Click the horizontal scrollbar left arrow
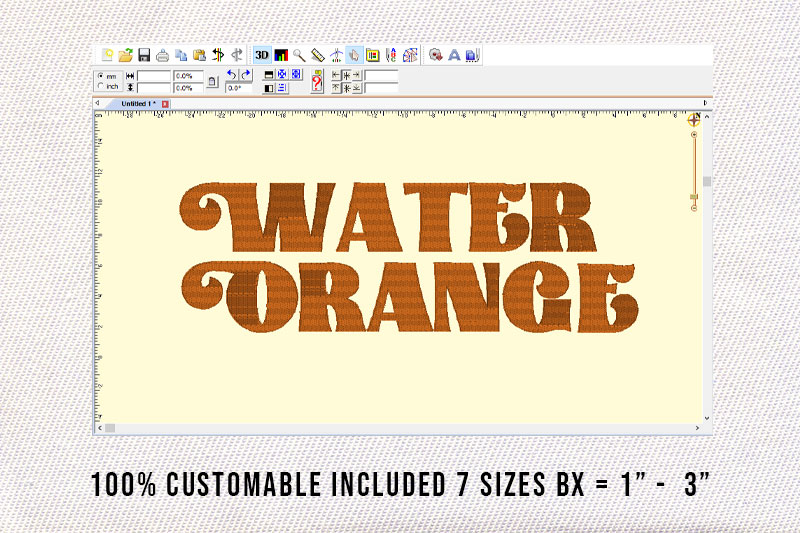Viewport: 800px width, 533px height. [x=100, y=428]
